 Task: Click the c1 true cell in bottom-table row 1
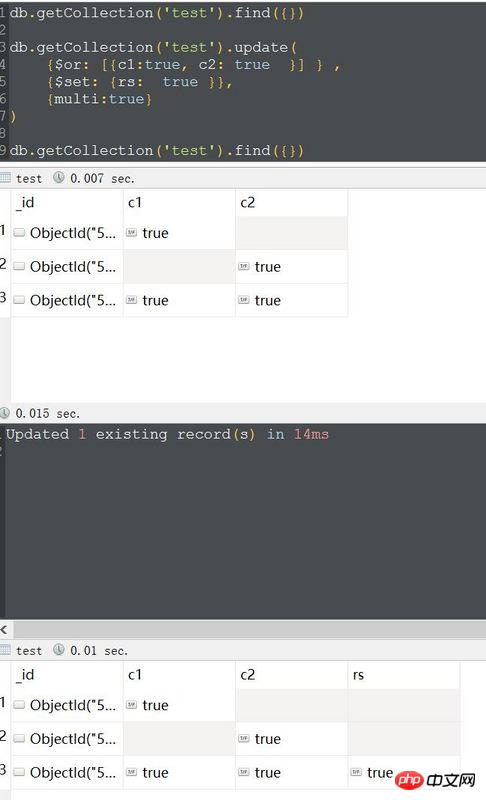coord(179,705)
